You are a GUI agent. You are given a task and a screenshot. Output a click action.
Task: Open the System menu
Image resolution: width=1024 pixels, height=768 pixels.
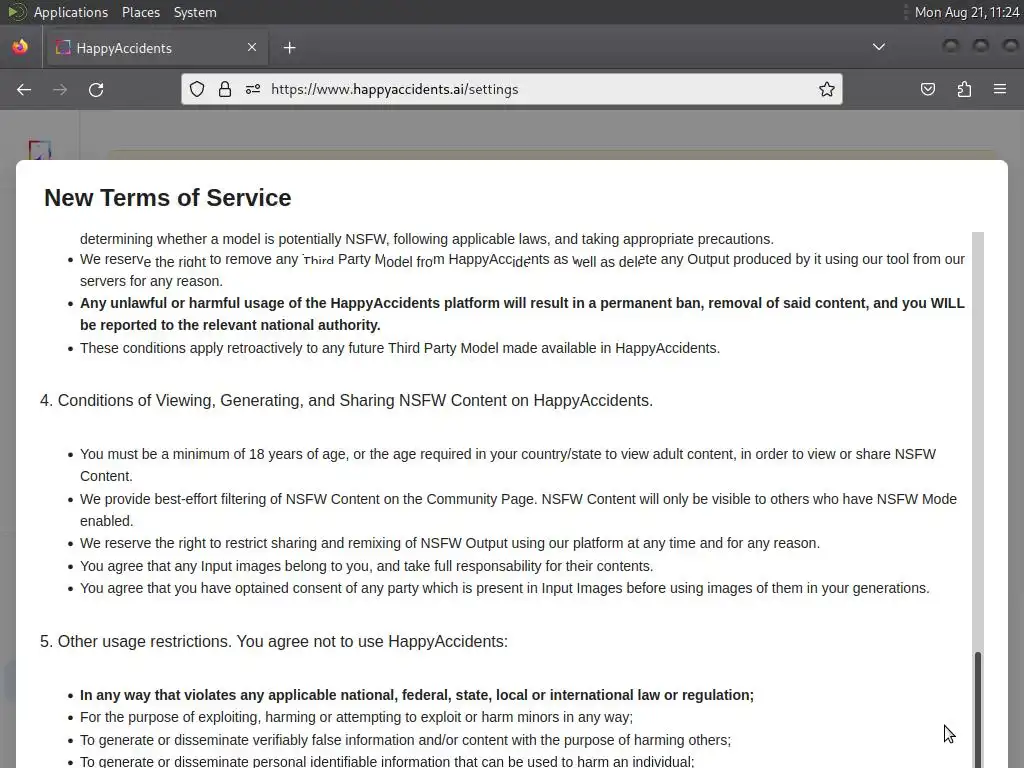click(195, 12)
